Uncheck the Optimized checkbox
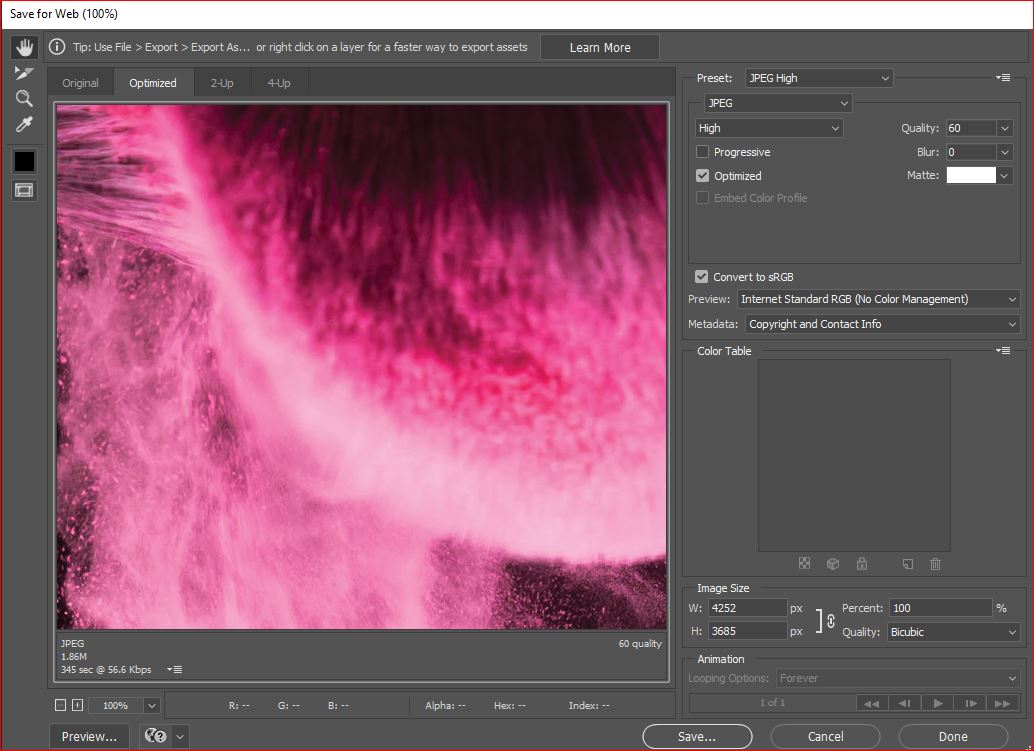The width and height of the screenshot is (1034, 751). [703, 176]
